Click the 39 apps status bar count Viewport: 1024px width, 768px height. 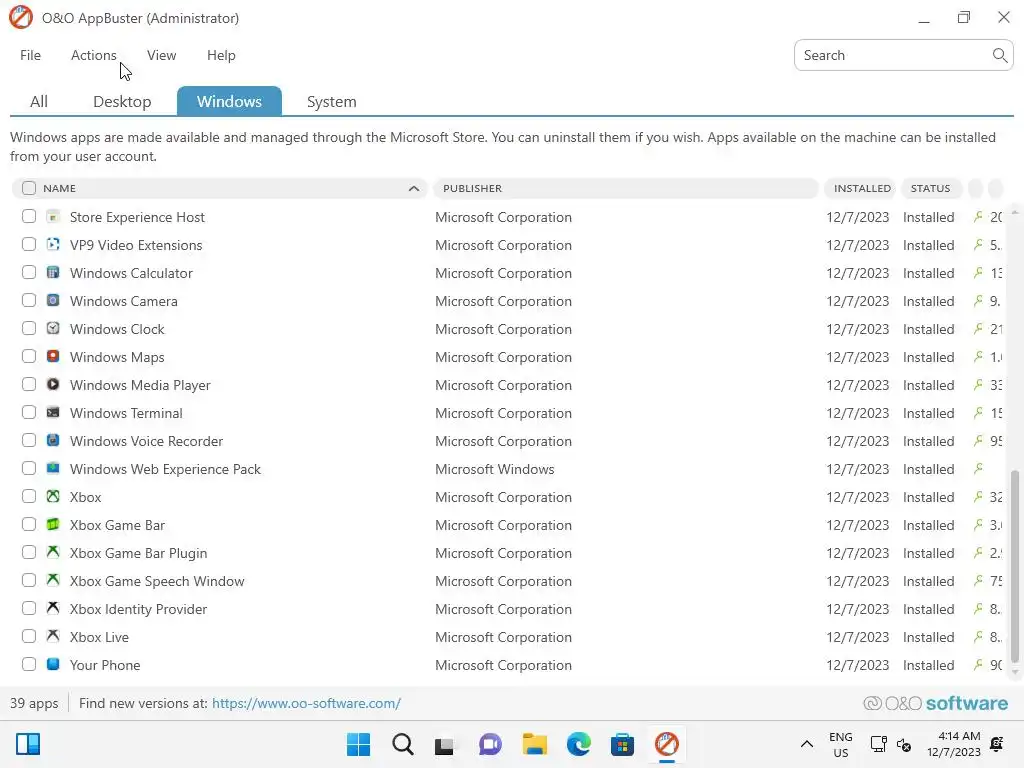click(x=34, y=703)
